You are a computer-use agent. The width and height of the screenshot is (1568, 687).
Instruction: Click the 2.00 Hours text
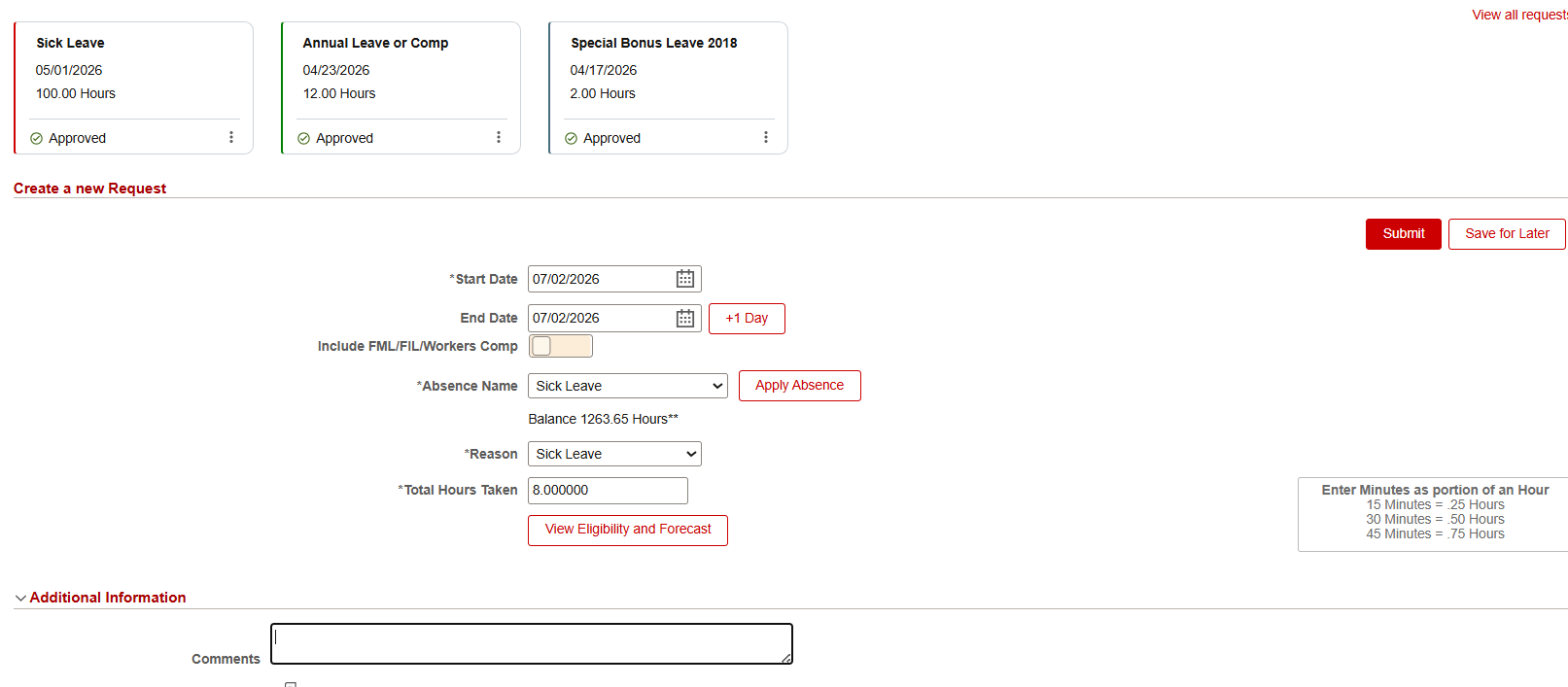[603, 93]
